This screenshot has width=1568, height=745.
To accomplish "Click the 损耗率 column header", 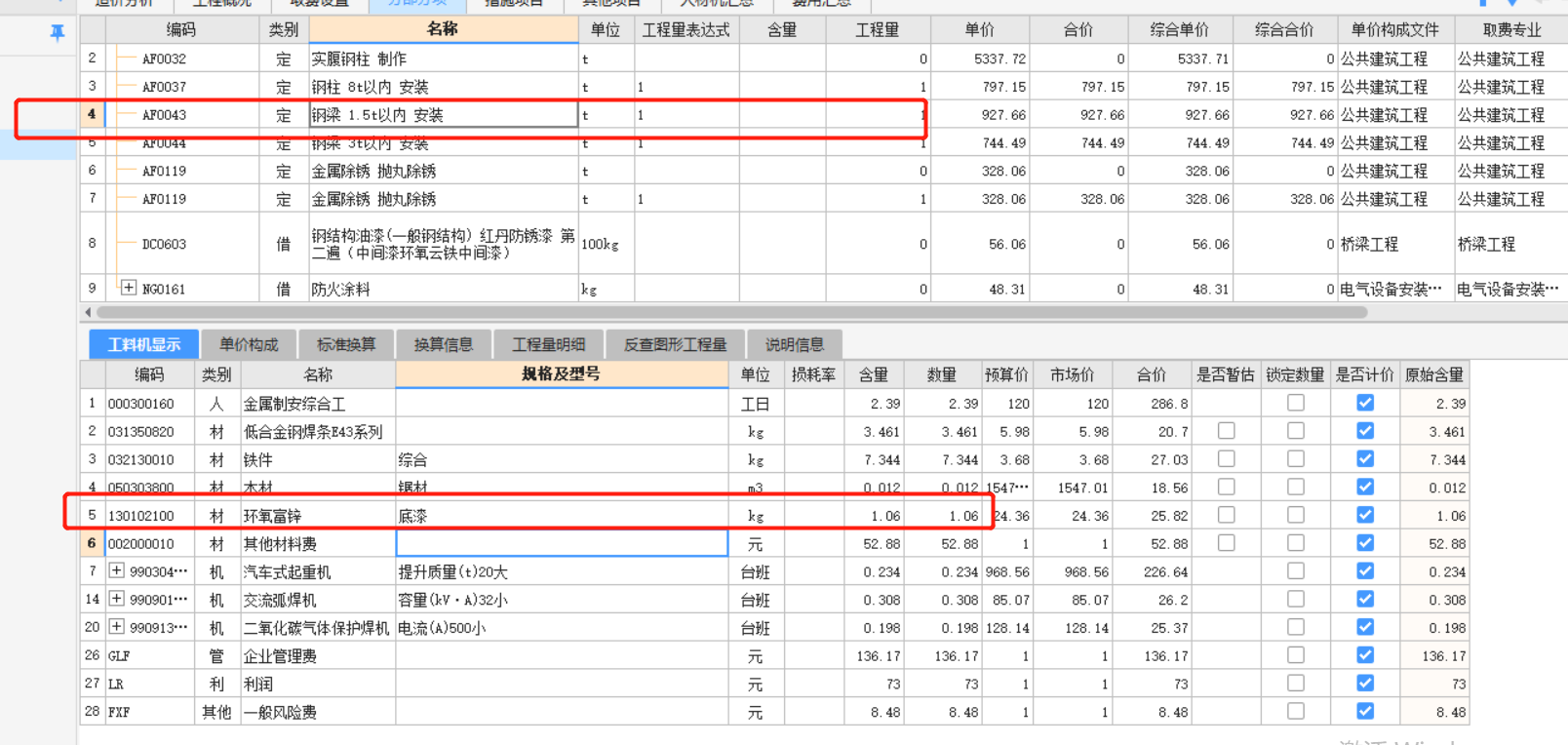I will (813, 374).
